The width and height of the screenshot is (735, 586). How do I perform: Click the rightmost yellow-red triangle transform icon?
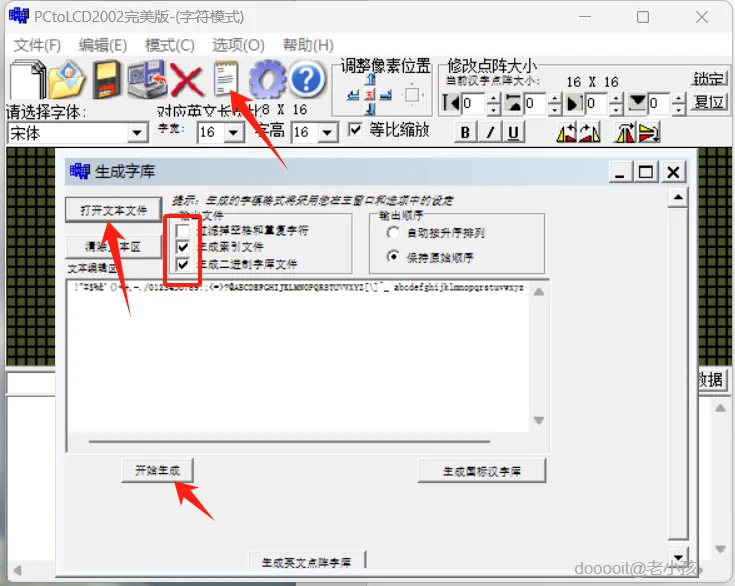click(x=649, y=133)
